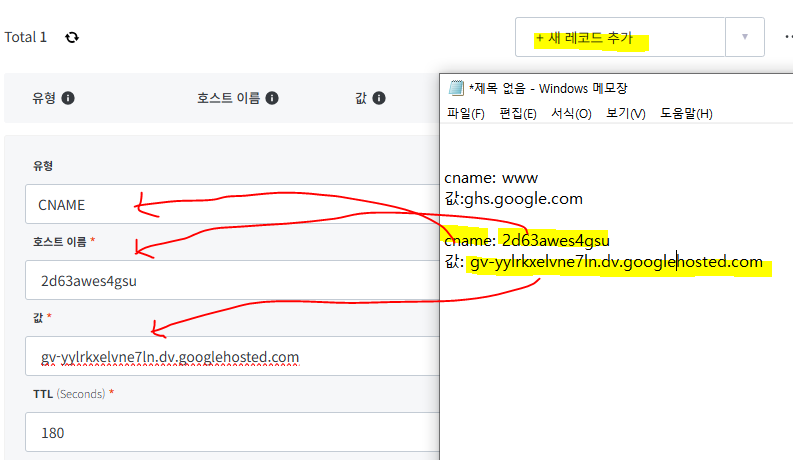Click the TTL field showing 180
This screenshot has width=793, height=460.
(233, 432)
